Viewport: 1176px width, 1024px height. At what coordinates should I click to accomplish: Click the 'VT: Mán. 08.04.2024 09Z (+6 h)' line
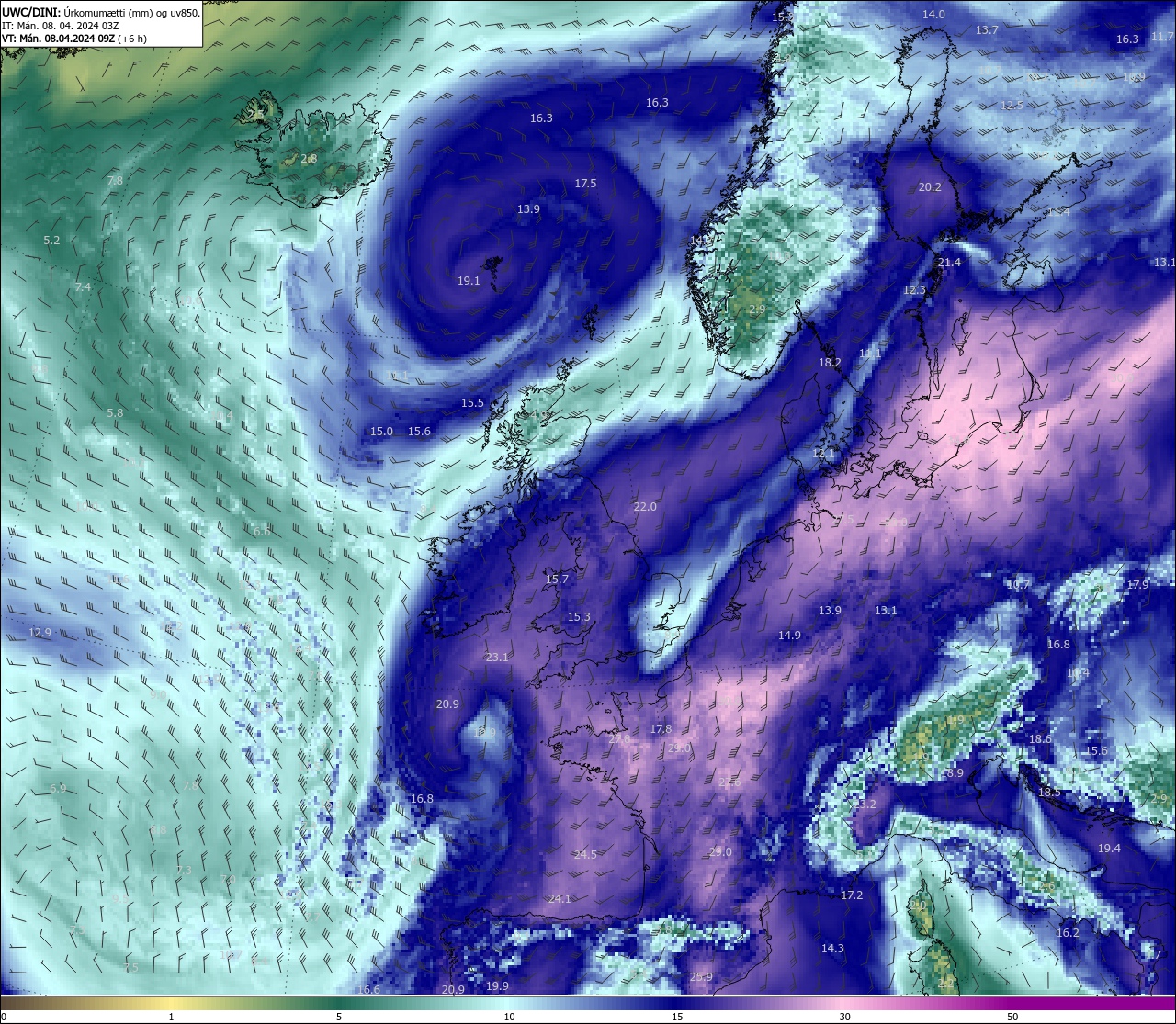pyautogui.click(x=74, y=39)
